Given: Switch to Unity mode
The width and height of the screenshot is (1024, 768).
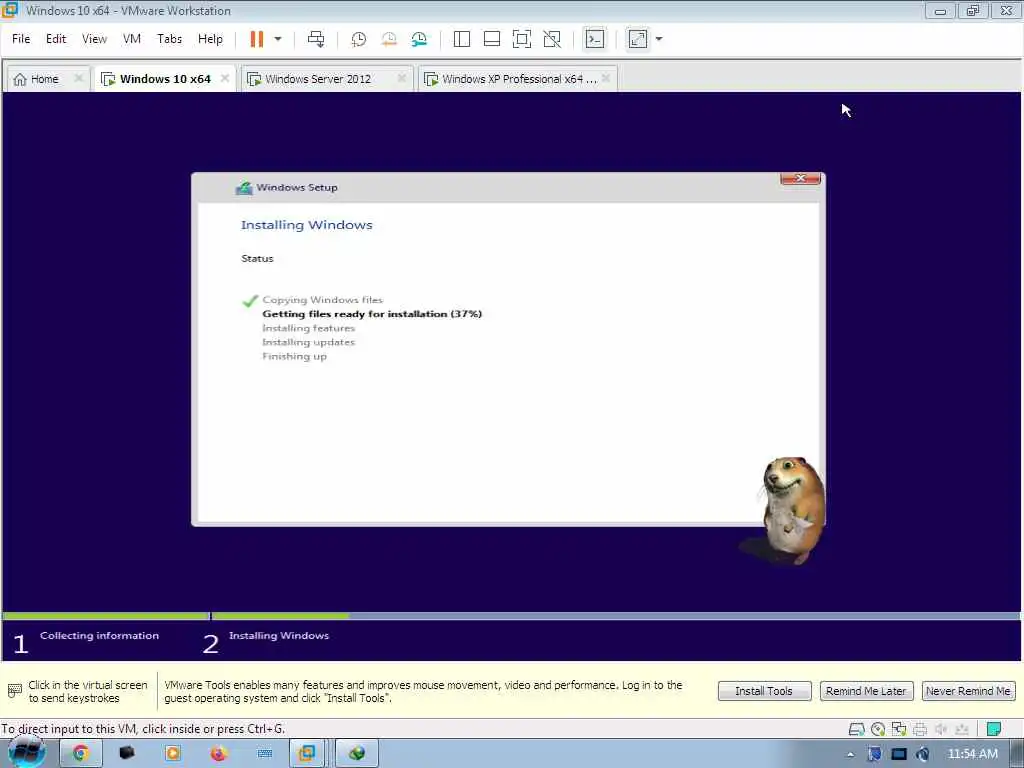Looking at the screenshot, I should click(x=552, y=39).
